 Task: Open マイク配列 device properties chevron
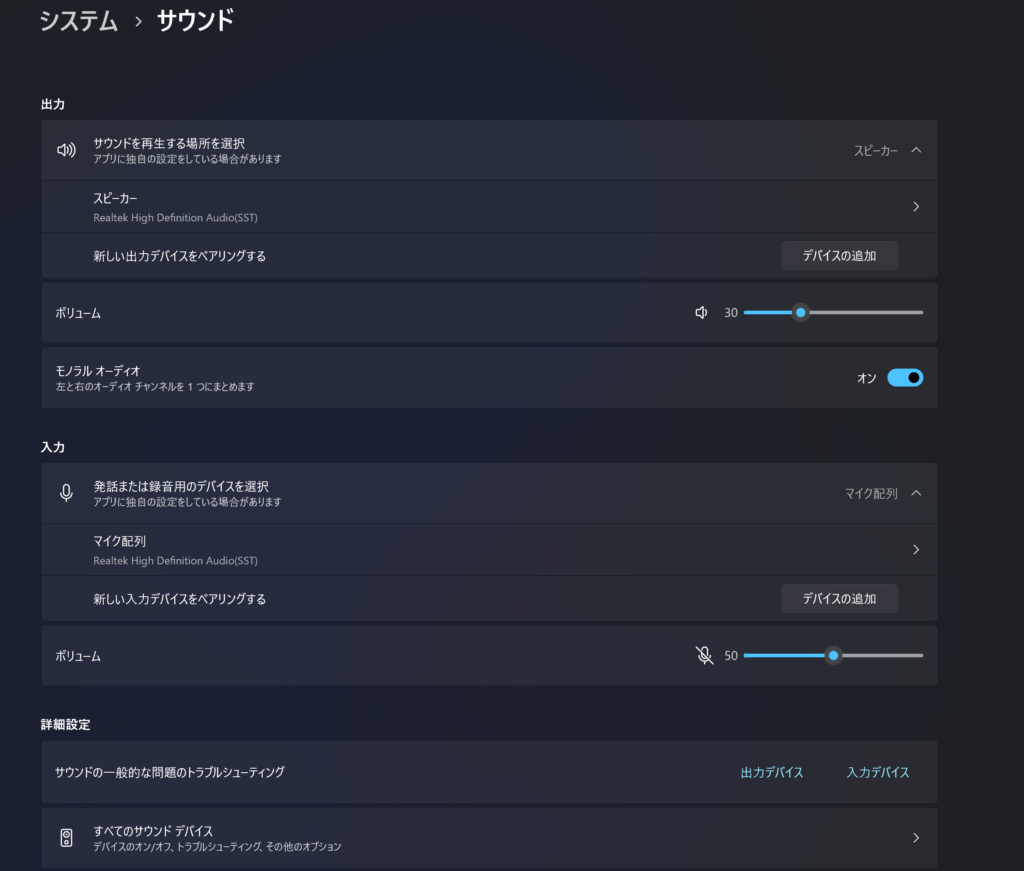point(916,549)
